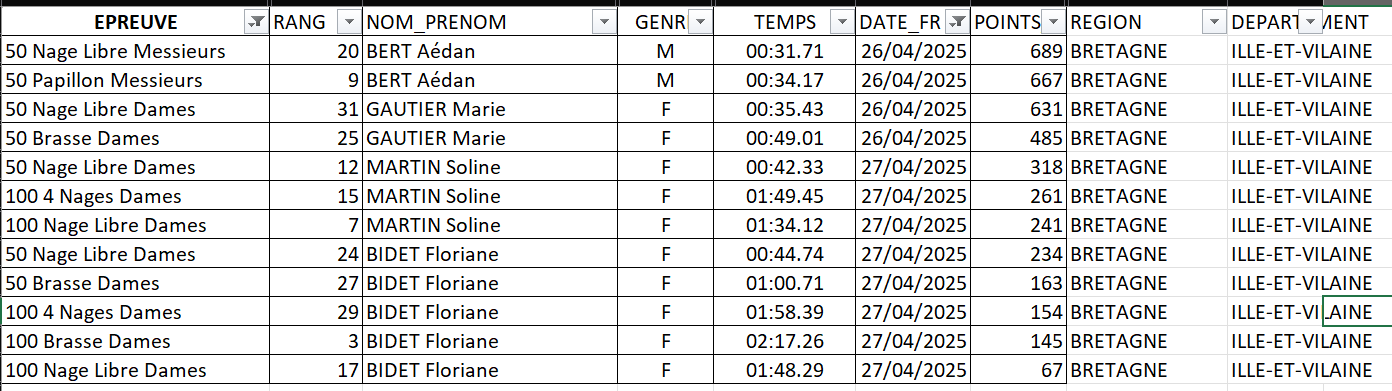Select the points cell showing 689
Screen dimensions: 1392x391
pyautogui.click(x=1018, y=51)
